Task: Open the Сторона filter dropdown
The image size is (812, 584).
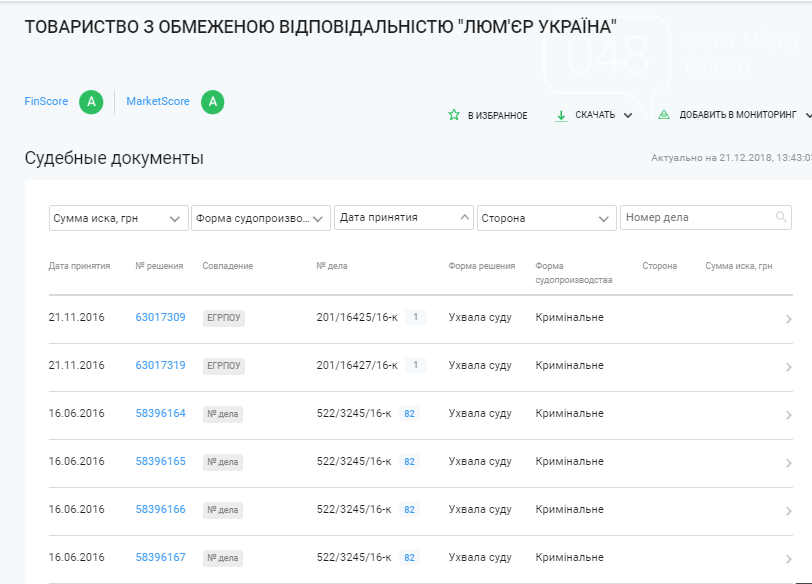Action: coord(547,218)
